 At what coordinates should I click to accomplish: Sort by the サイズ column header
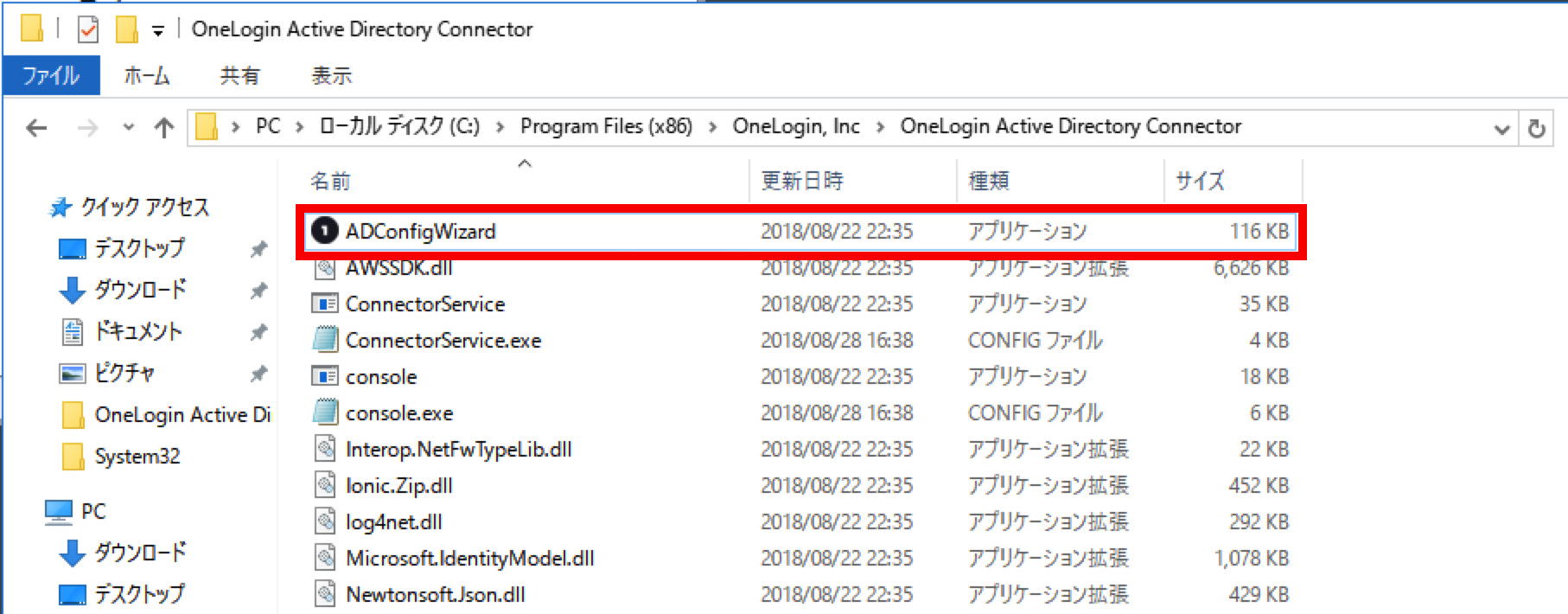[1200, 182]
